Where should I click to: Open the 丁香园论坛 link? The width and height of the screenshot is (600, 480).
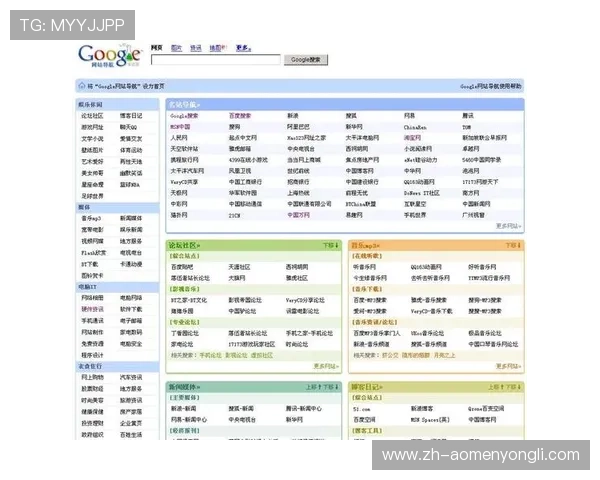point(185,333)
